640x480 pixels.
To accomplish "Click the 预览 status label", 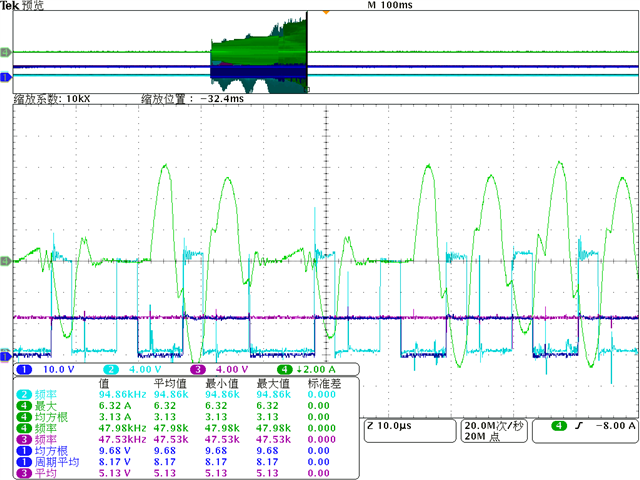I will (x=33, y=5).
